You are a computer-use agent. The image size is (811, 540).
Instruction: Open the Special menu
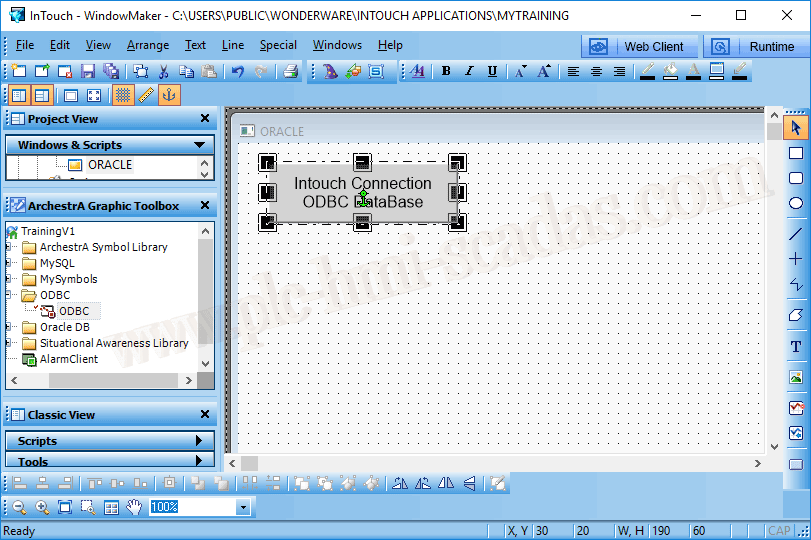(278, 45)
